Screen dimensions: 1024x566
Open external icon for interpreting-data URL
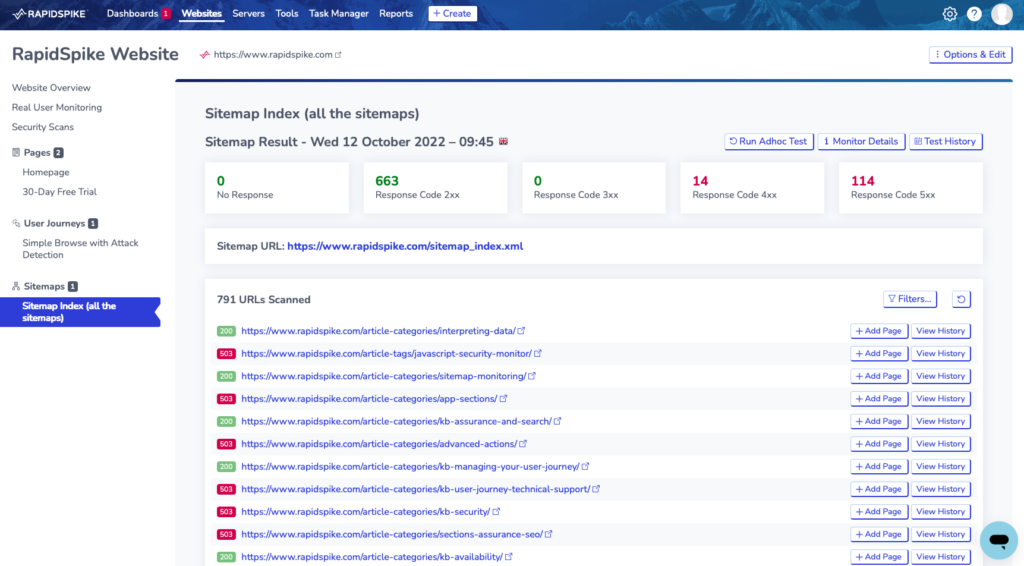click(521, 331)
